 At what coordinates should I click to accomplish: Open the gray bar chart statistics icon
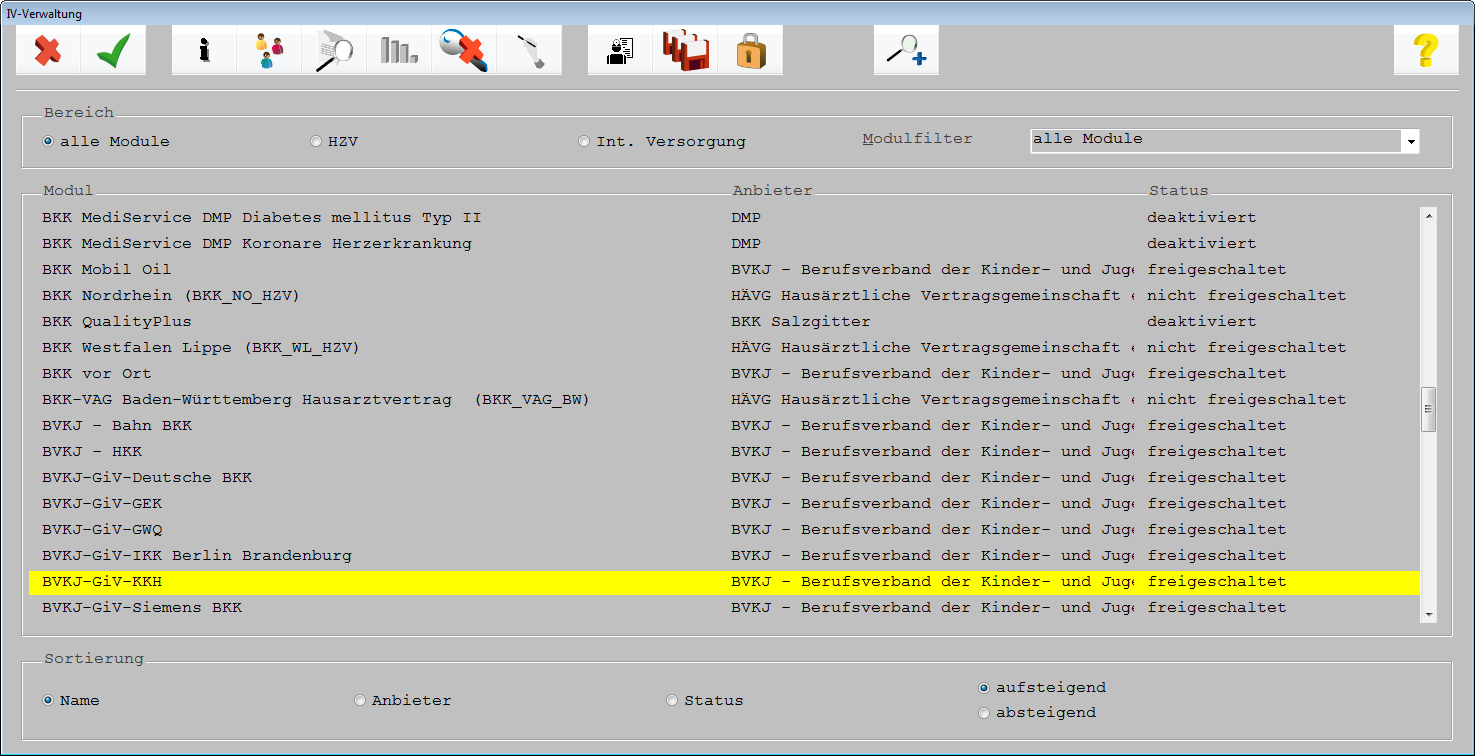tap(399, 50)
